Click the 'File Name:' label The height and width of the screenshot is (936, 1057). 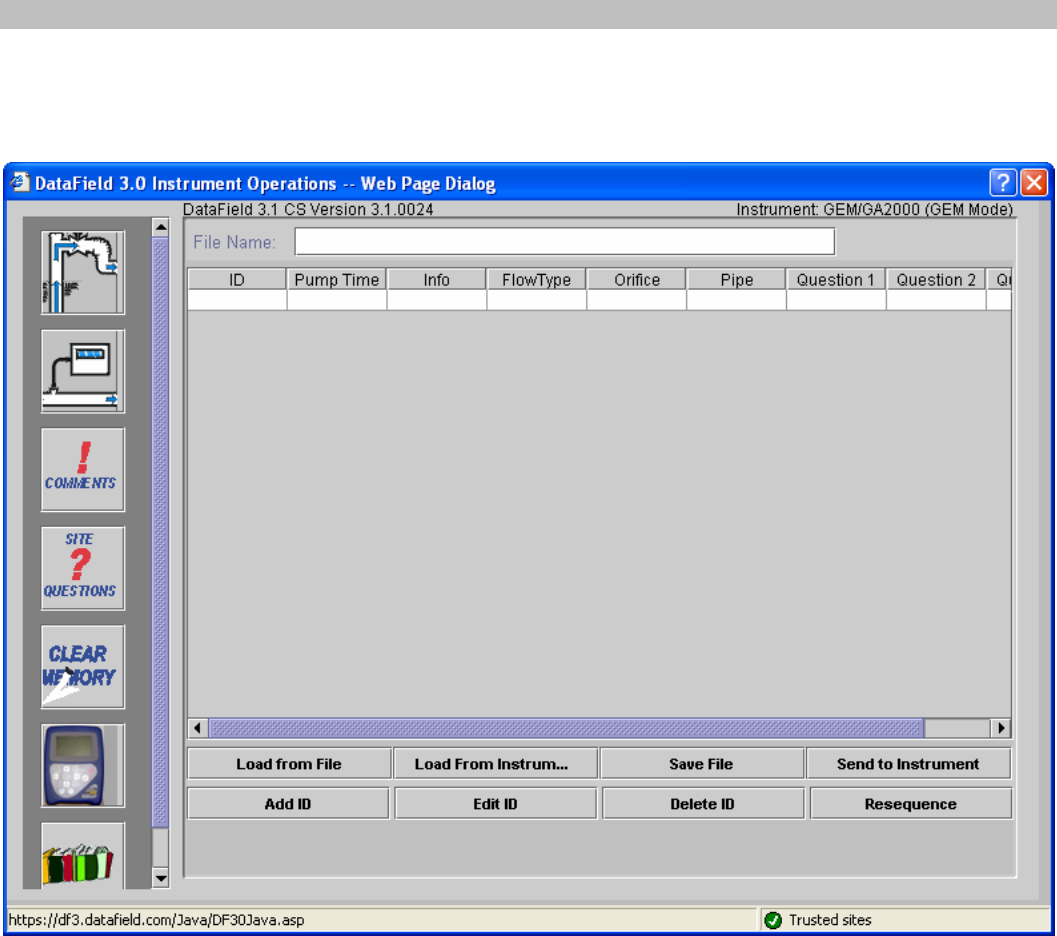click(x=235, y=242)
